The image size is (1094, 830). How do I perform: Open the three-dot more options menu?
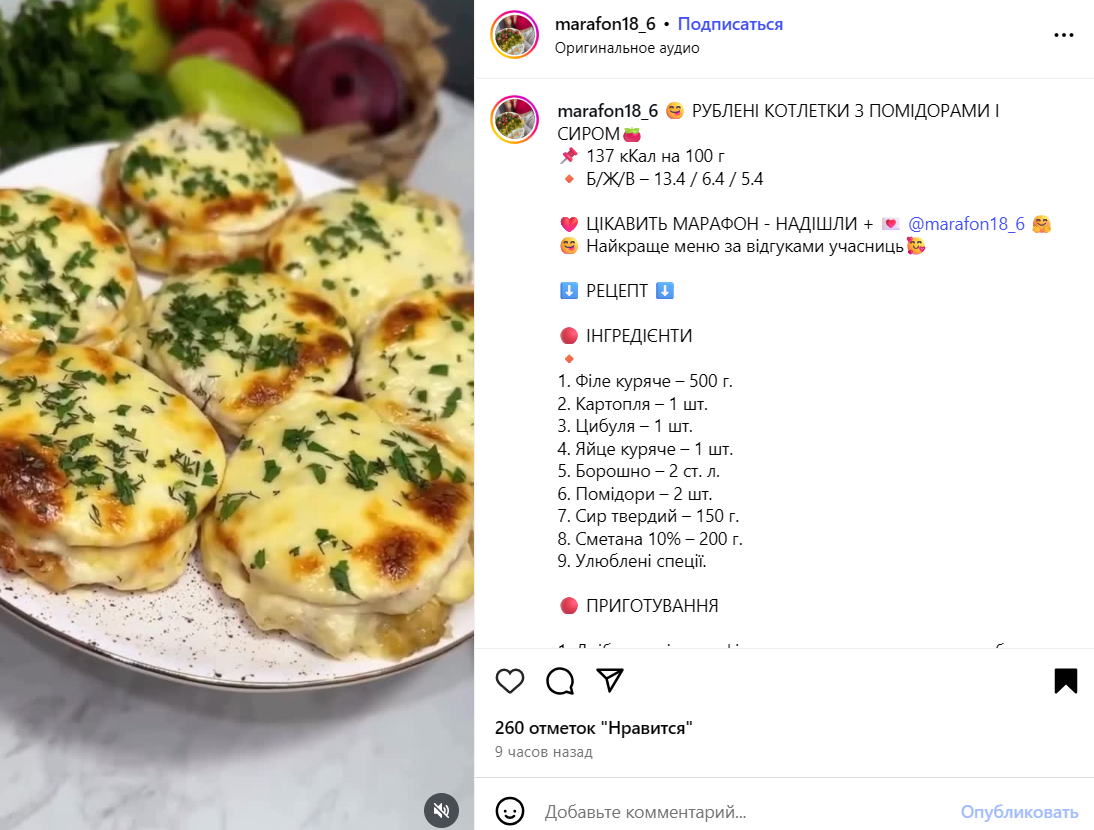pyautogui.click(x=1063, y=35)
